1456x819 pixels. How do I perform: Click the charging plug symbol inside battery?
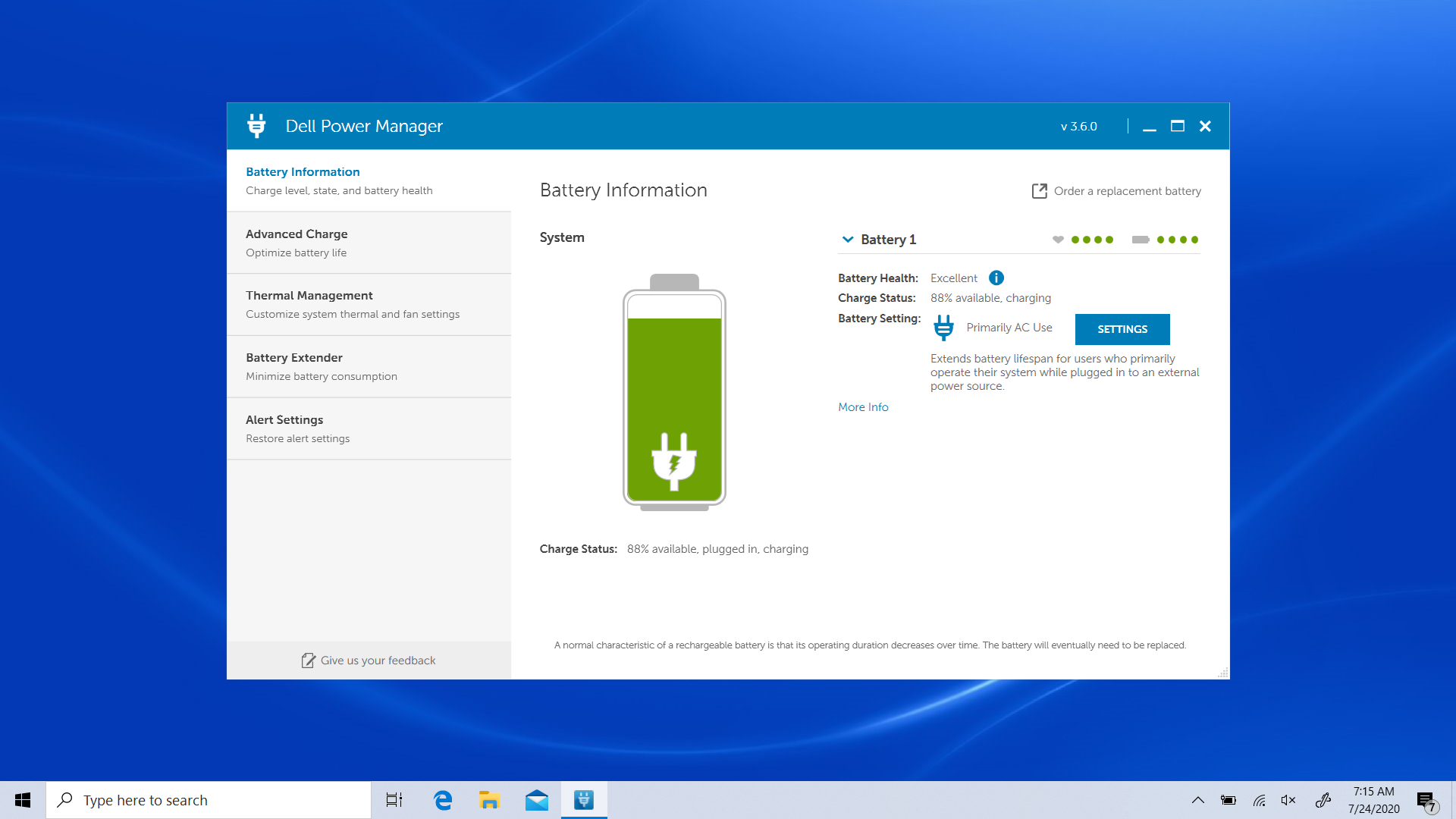coord(674,461)
